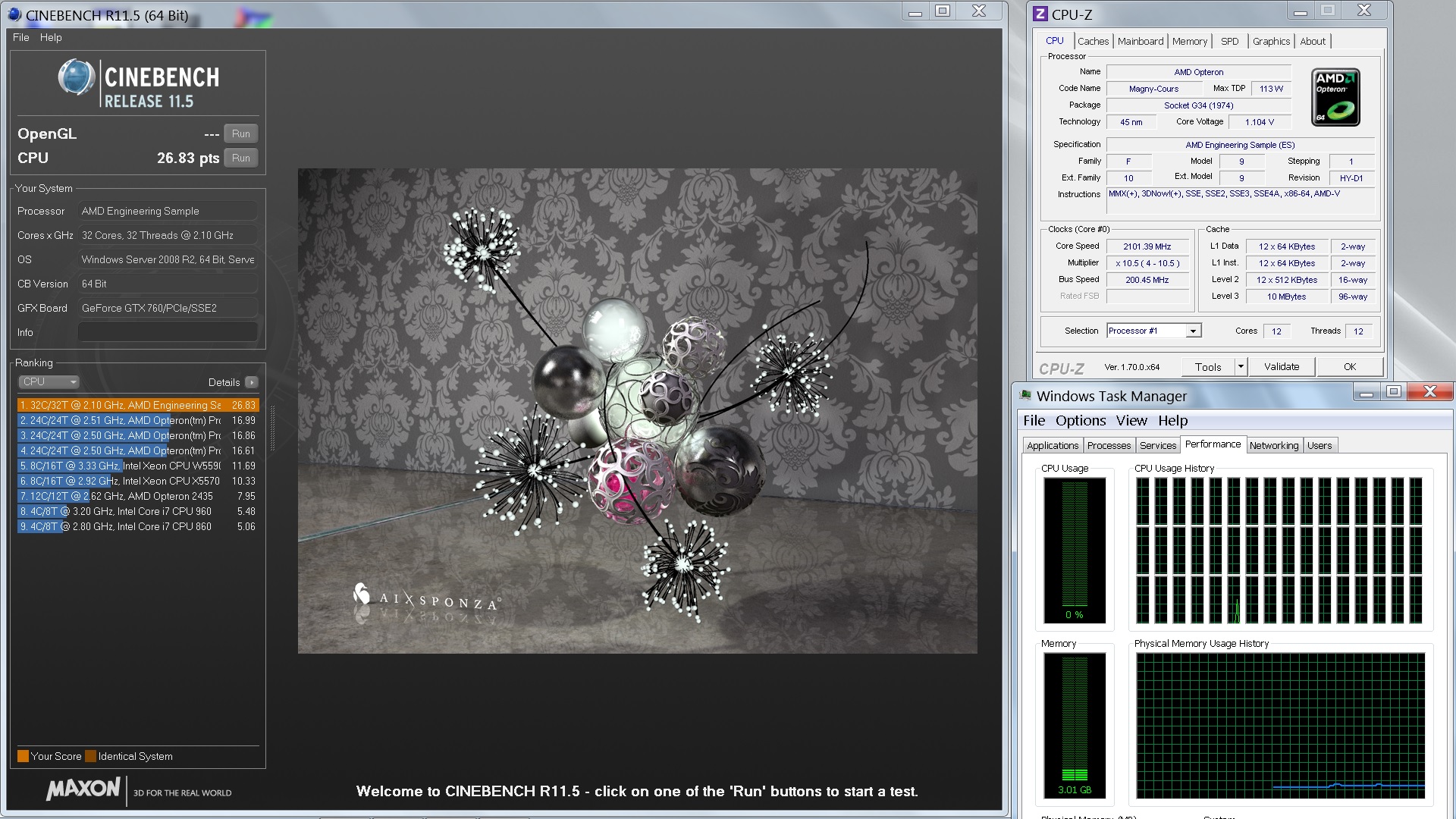This screenshot has height=819, width=1456.
Task: Open the Processor #1 selection dropdown
Action: click(1193, 331)
